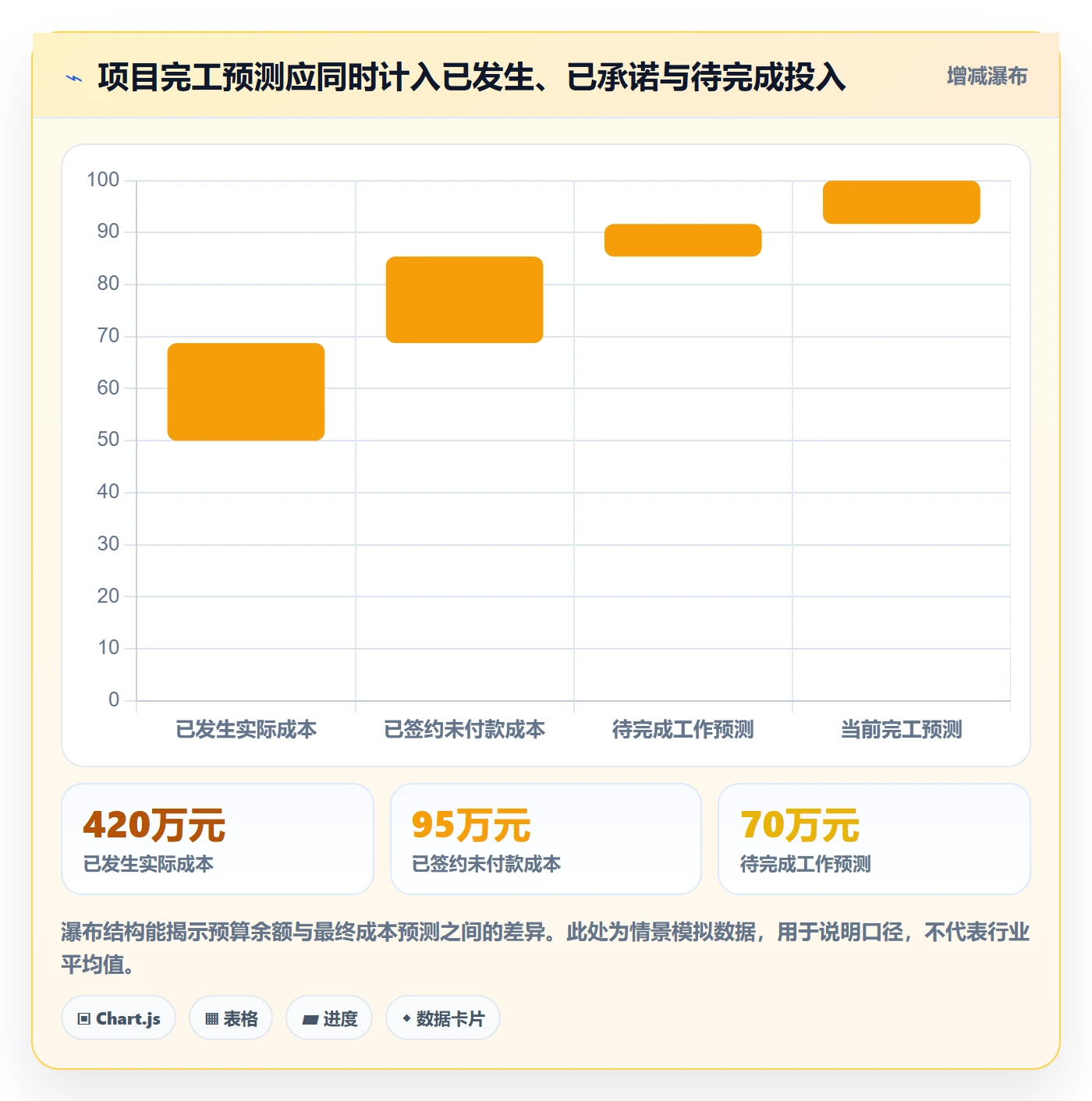
Task: Click the y-axis value 100
Action: 103,179
